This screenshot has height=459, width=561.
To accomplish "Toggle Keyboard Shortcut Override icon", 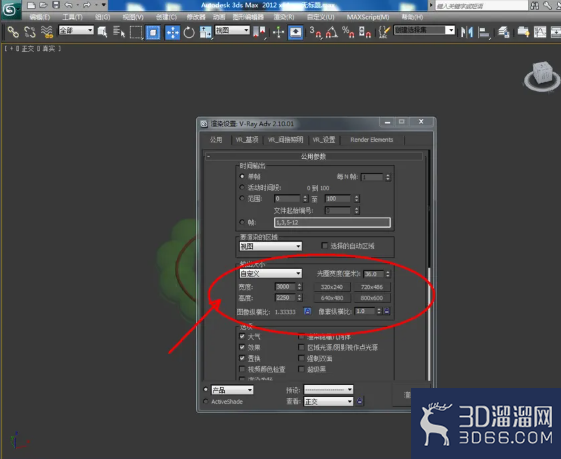I will coord(296,33).
